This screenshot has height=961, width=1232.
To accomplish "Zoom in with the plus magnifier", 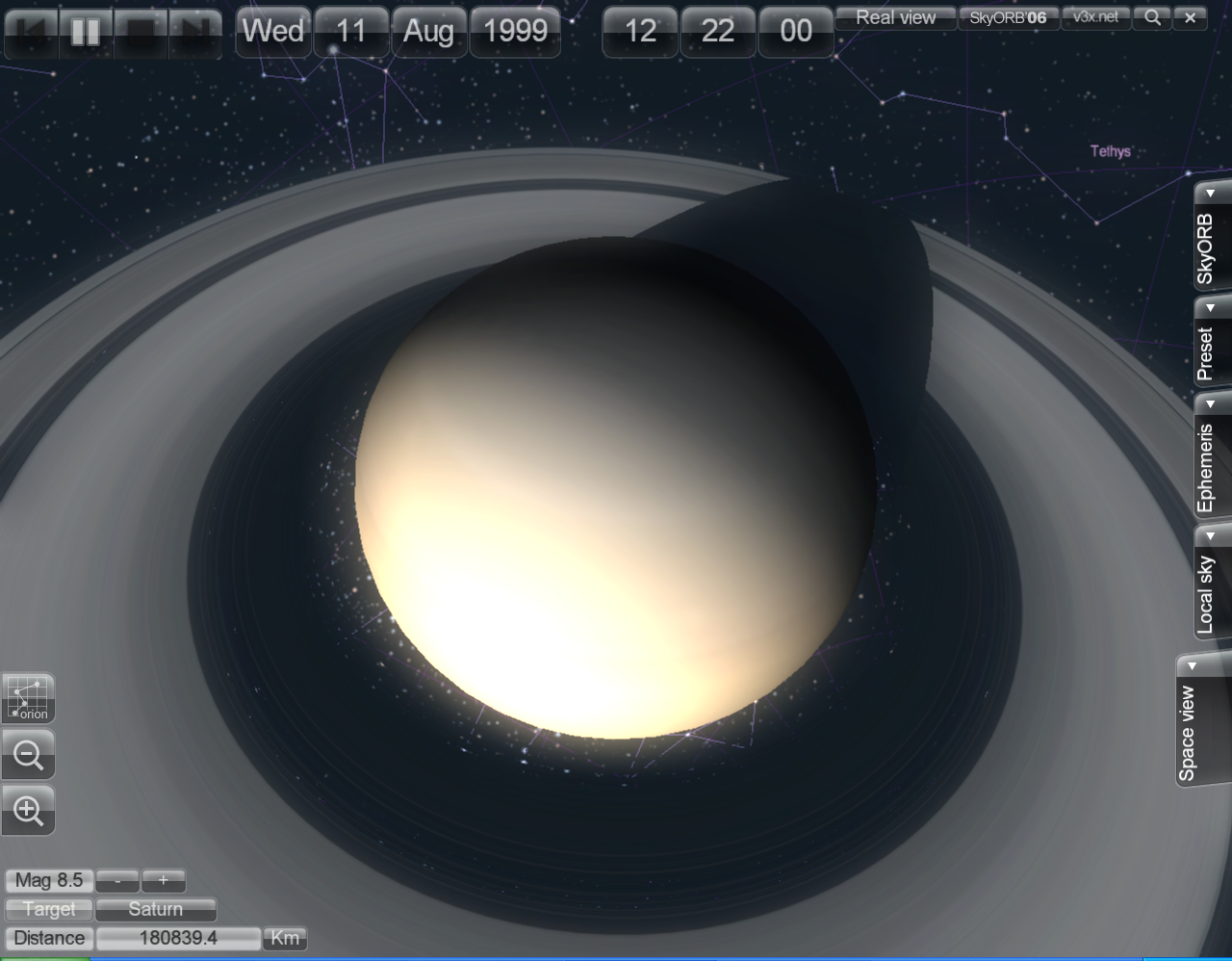I will click(29, 811).
